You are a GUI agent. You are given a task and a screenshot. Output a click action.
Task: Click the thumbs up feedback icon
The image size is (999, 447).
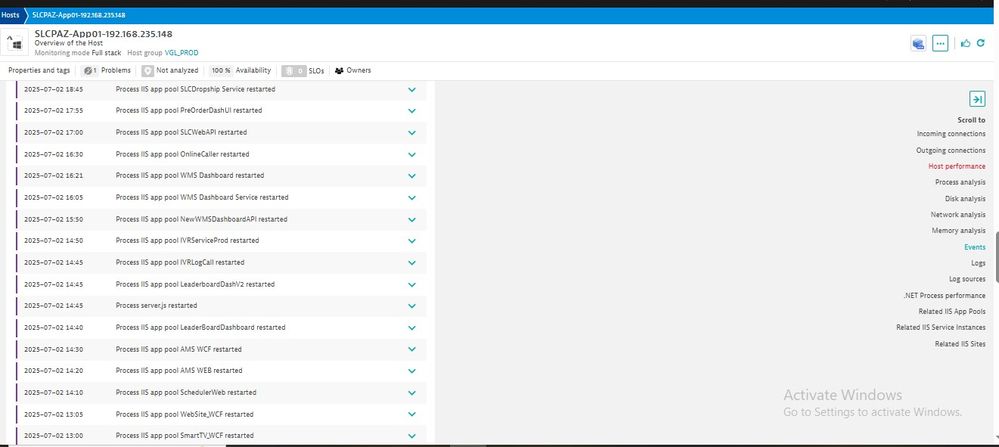click(x=965, y=43)
